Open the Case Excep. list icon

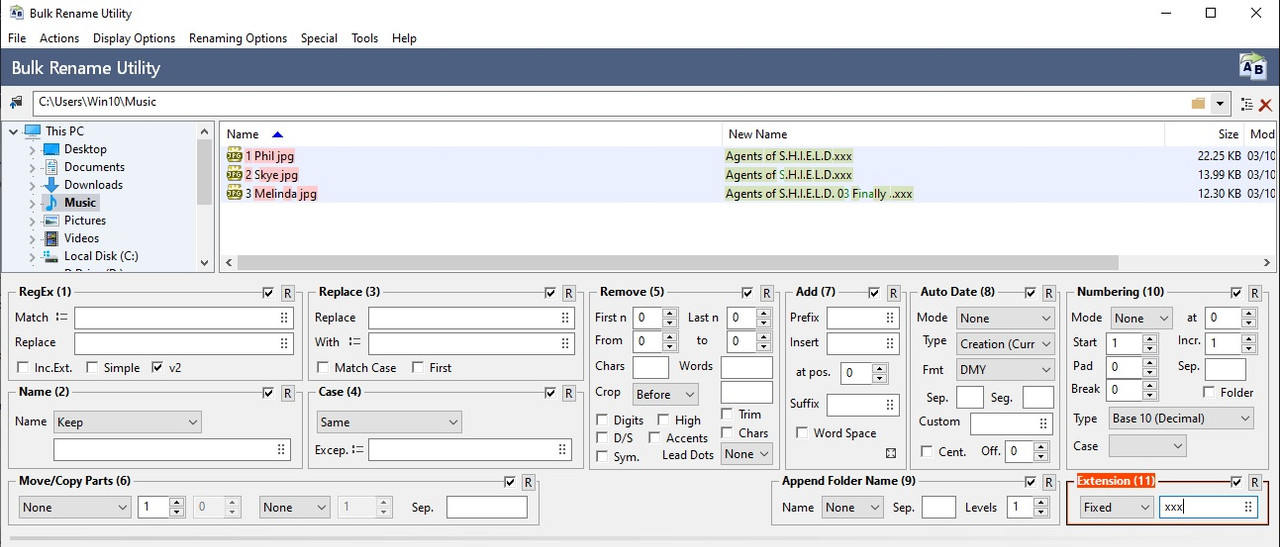click(x=358, y=450)
